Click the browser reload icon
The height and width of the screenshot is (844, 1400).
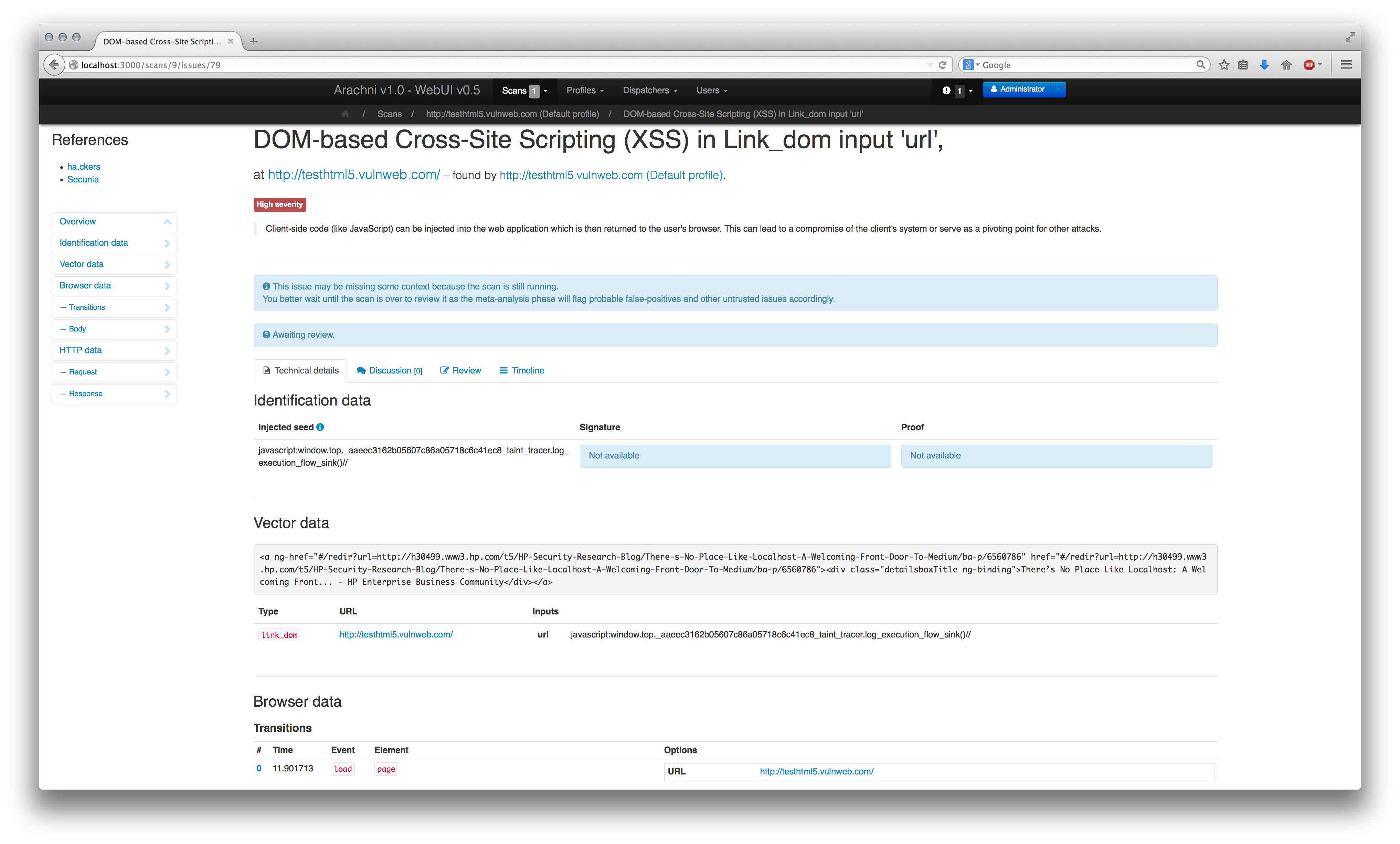943,65
